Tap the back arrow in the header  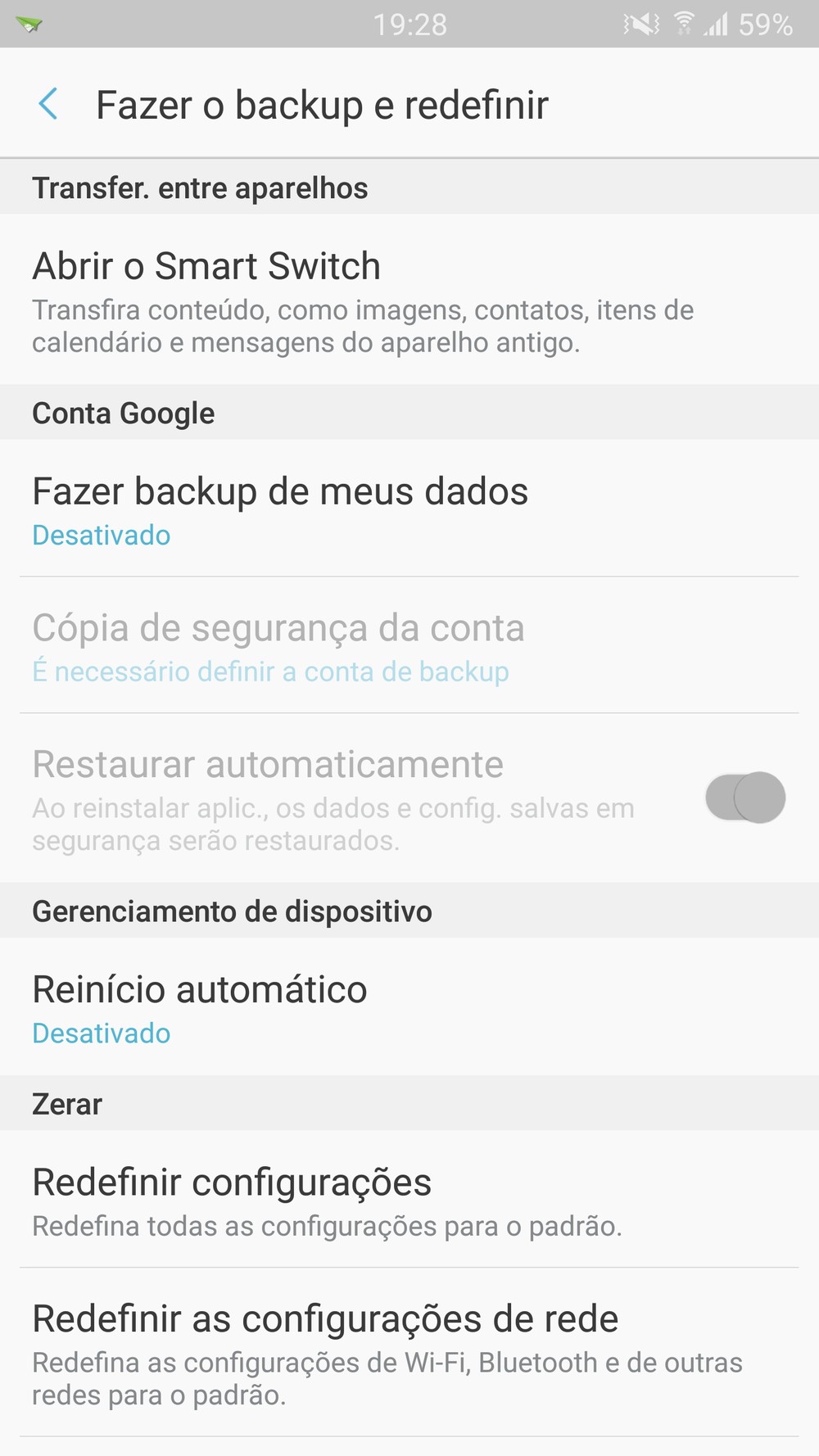tap(48, 105)
